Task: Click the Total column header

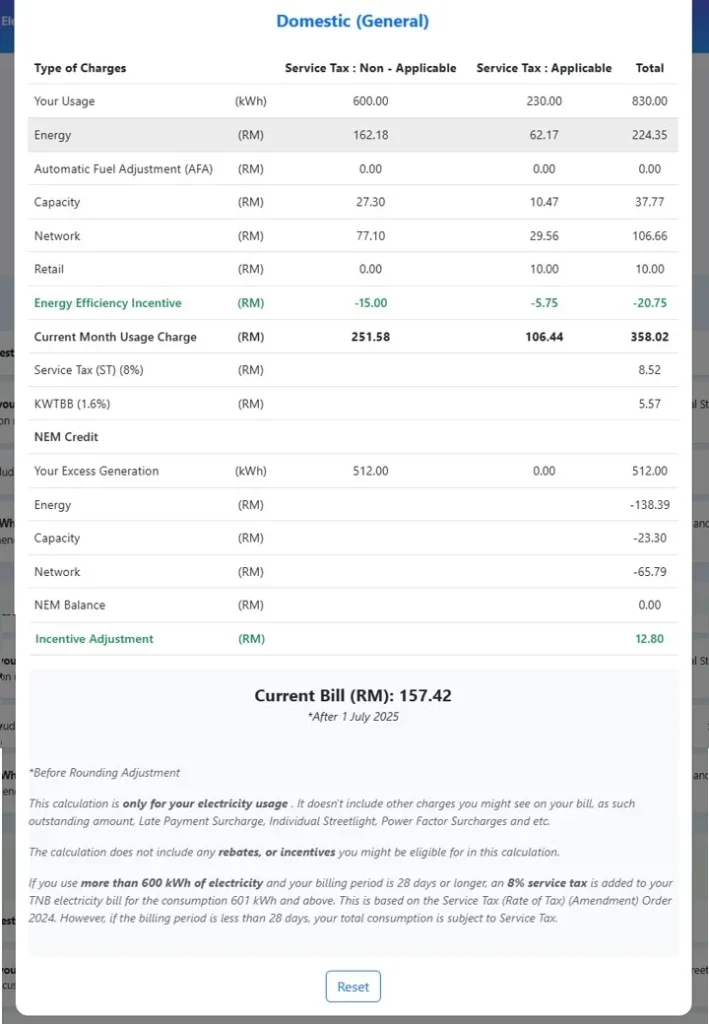Action: [649, 68]
